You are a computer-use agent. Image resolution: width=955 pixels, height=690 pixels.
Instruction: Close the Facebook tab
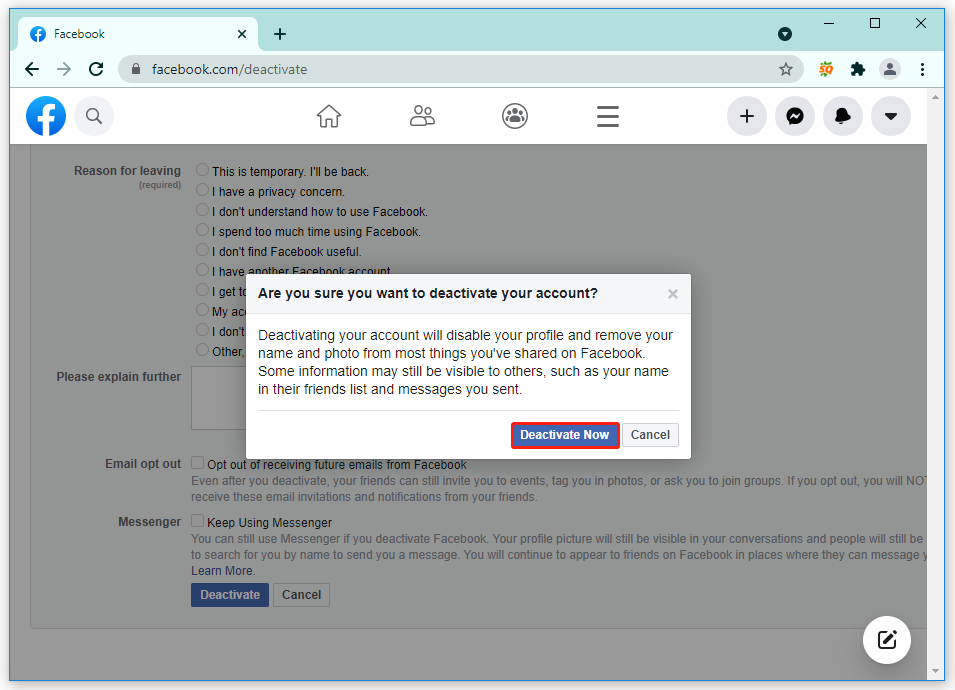[242, 34]
